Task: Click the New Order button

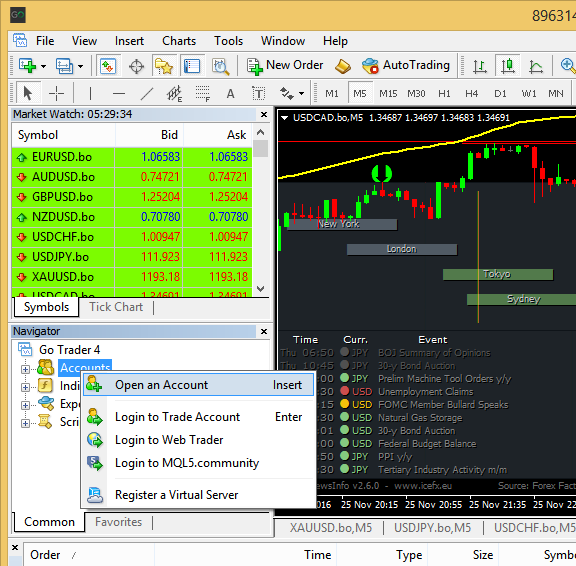Action: pyautogui.click(x=285, y=65)
